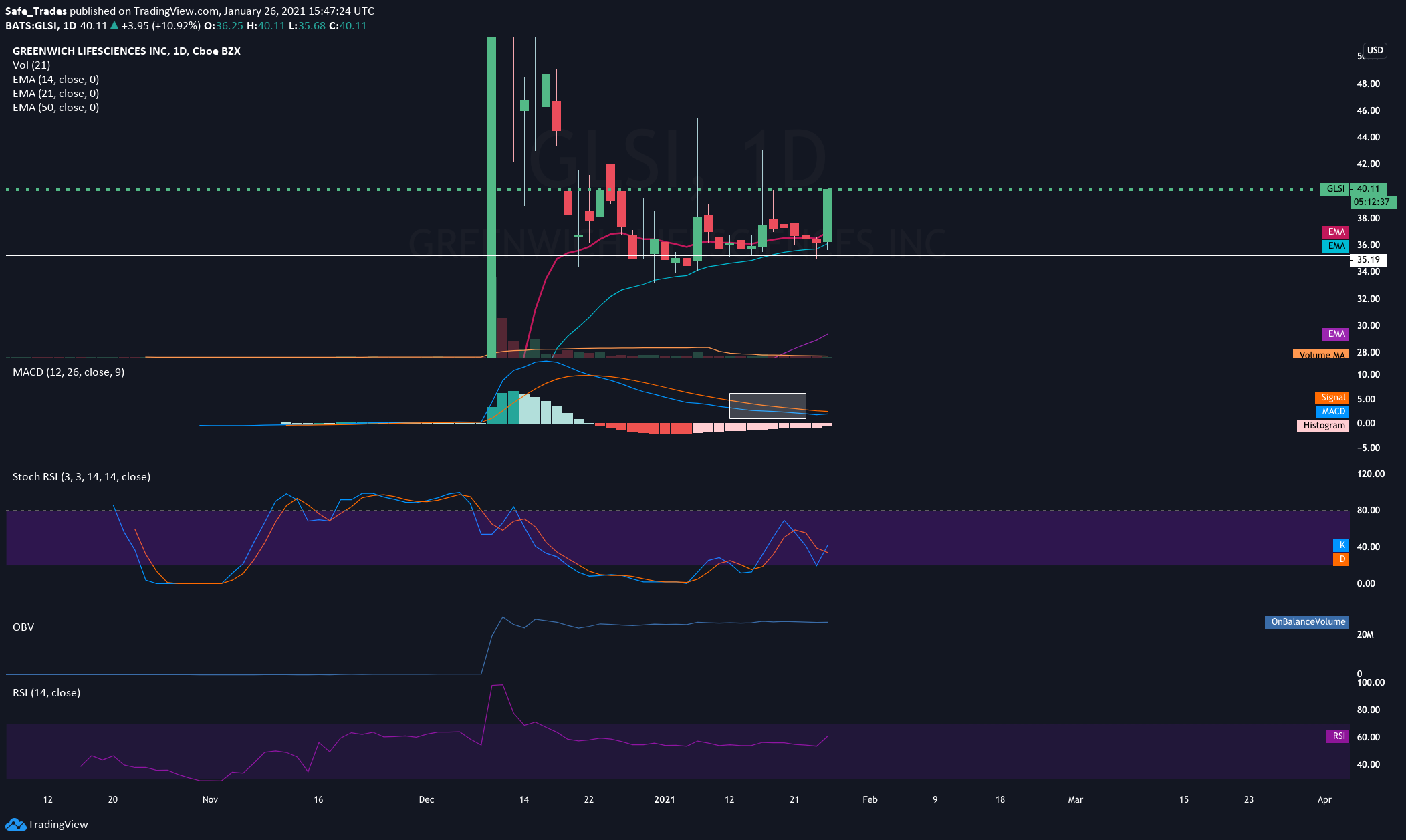Click the orange Signal tag

(1332, 398)
